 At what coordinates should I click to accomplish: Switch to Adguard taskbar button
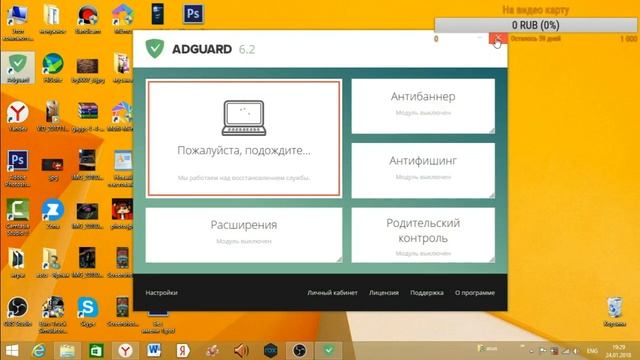click(x=329, y=351)
